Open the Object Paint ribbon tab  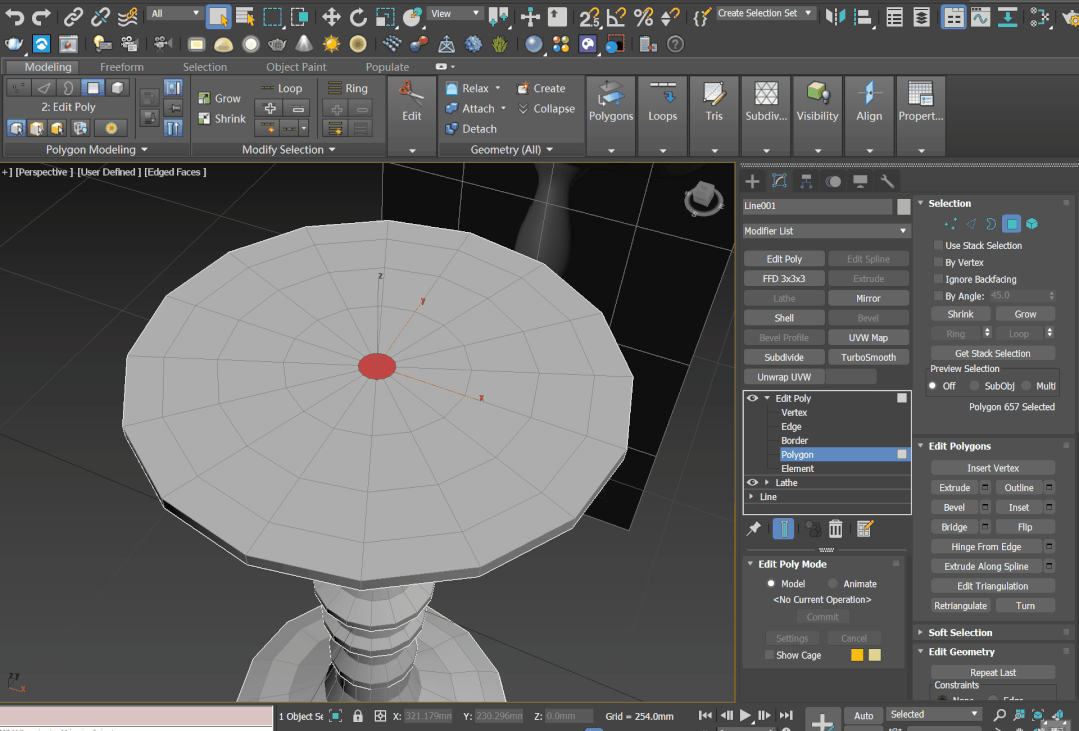pos(296,67)
